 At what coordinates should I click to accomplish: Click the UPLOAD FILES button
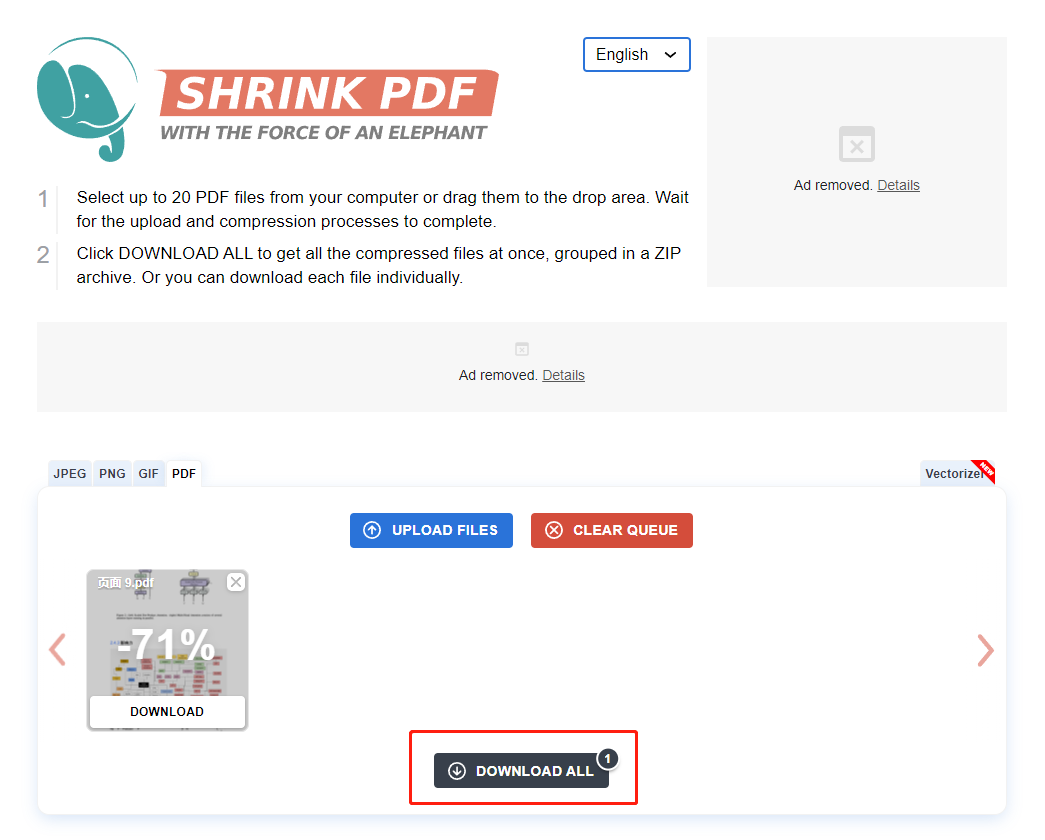(431, 530)
